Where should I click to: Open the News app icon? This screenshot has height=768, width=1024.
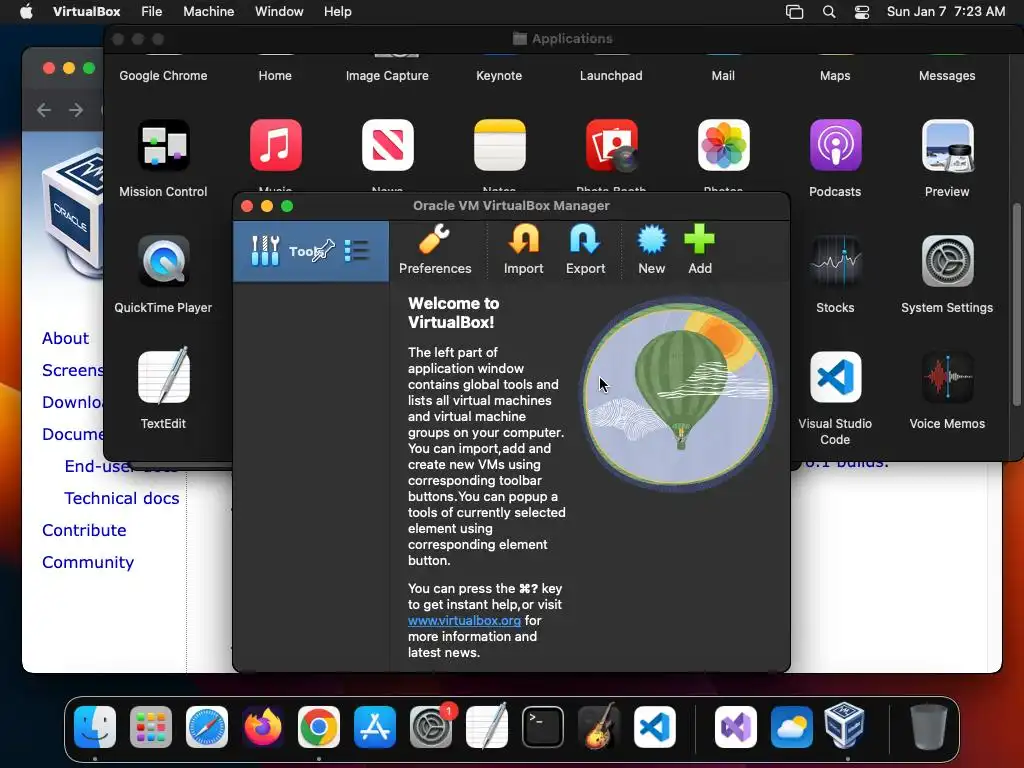tap(388, 145)
